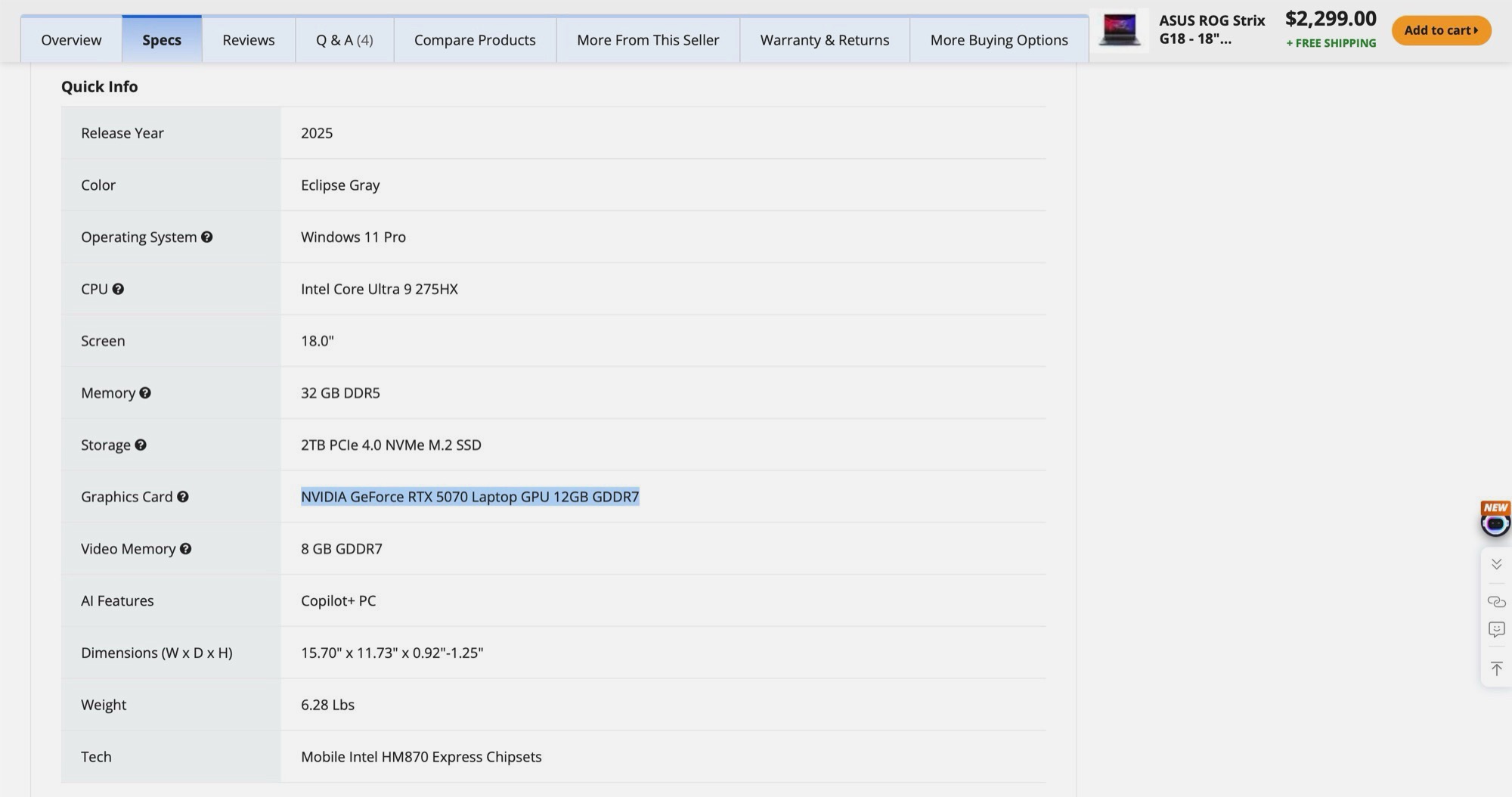The width and height of the screenshot is (1512, 797).
Task: Go to the Q & A (4) tab
Action: [x=345, y=39]
